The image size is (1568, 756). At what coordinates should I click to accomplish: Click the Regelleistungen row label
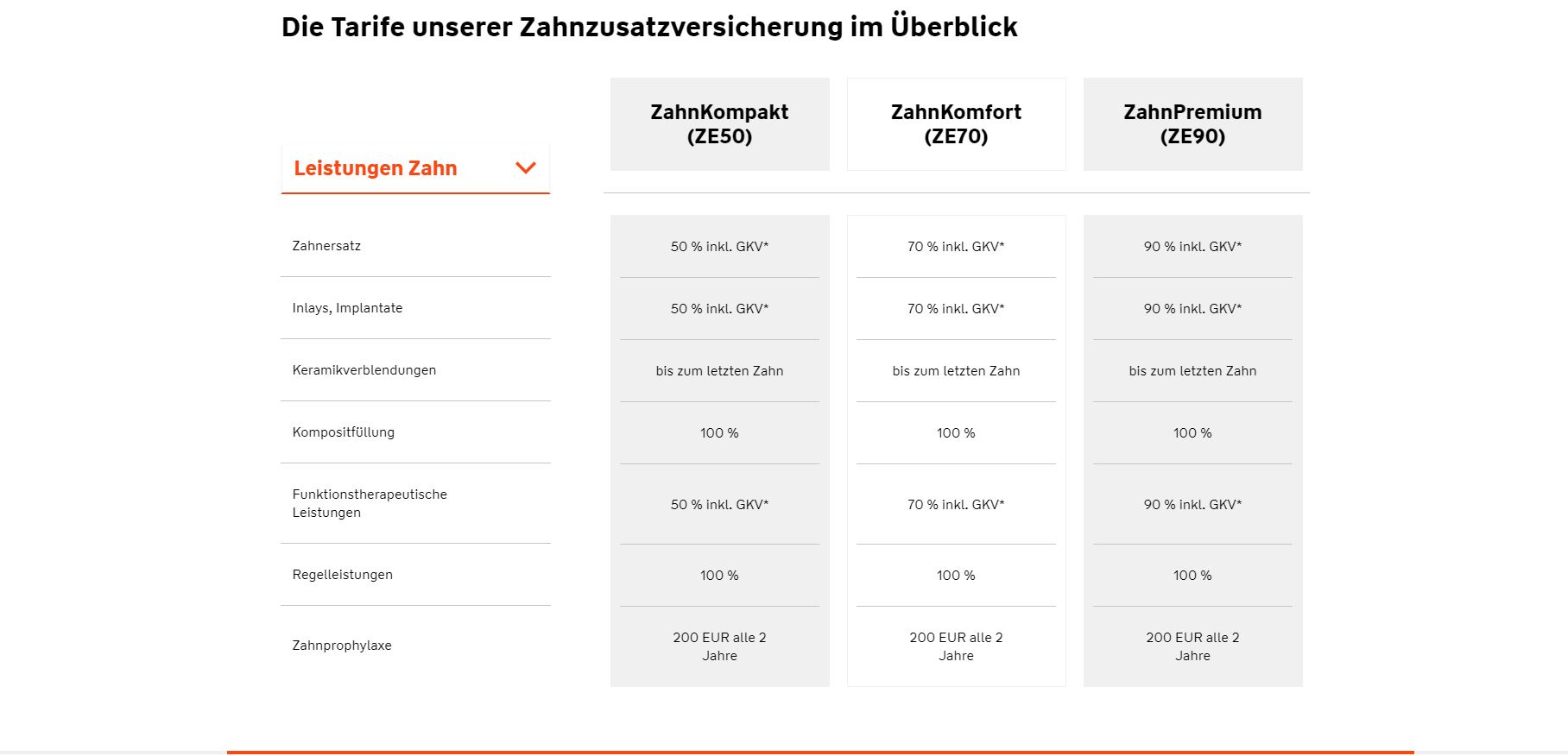(x=342, y=575)
